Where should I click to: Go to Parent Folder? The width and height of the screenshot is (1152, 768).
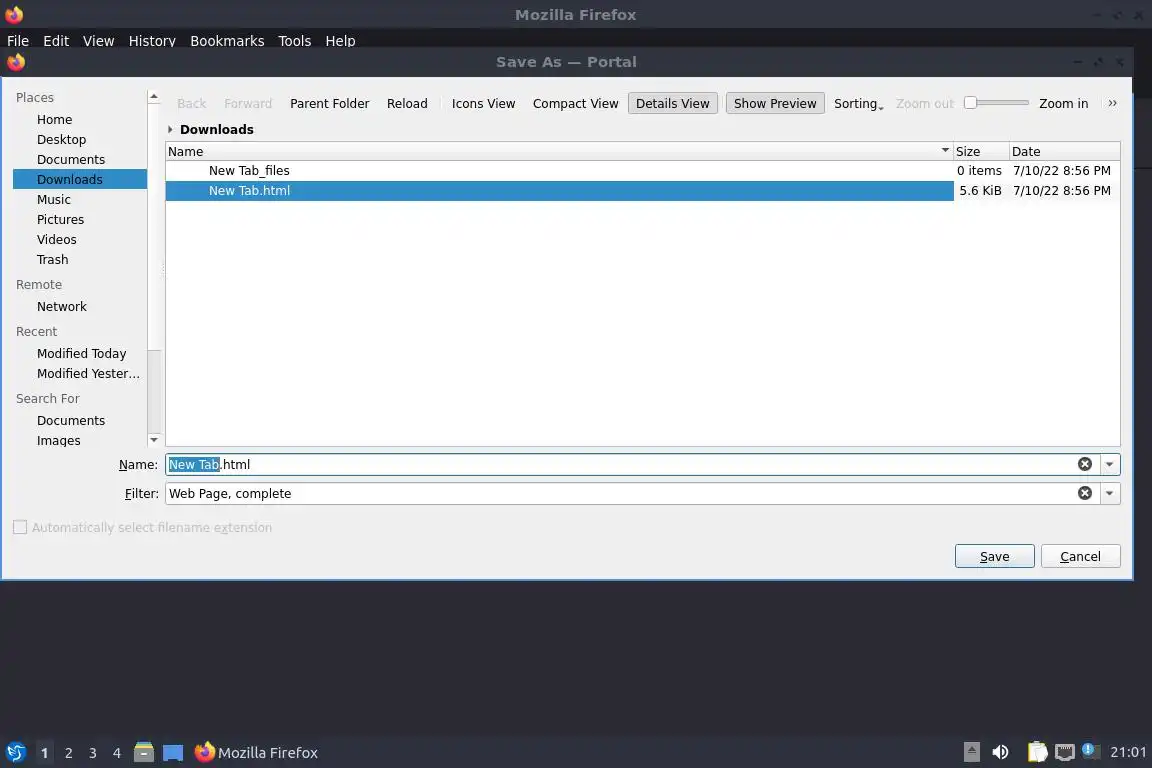point(329,104)
